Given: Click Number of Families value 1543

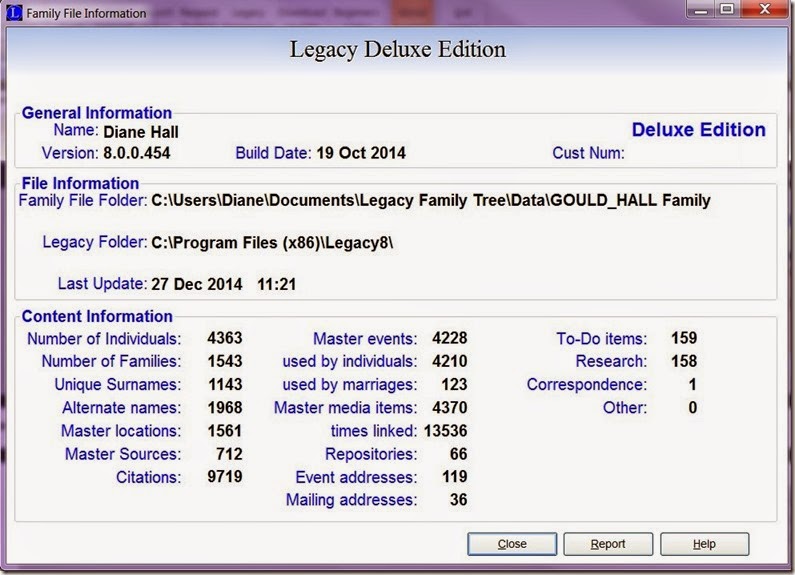Looking at the screenshot, I should point(225,361).
